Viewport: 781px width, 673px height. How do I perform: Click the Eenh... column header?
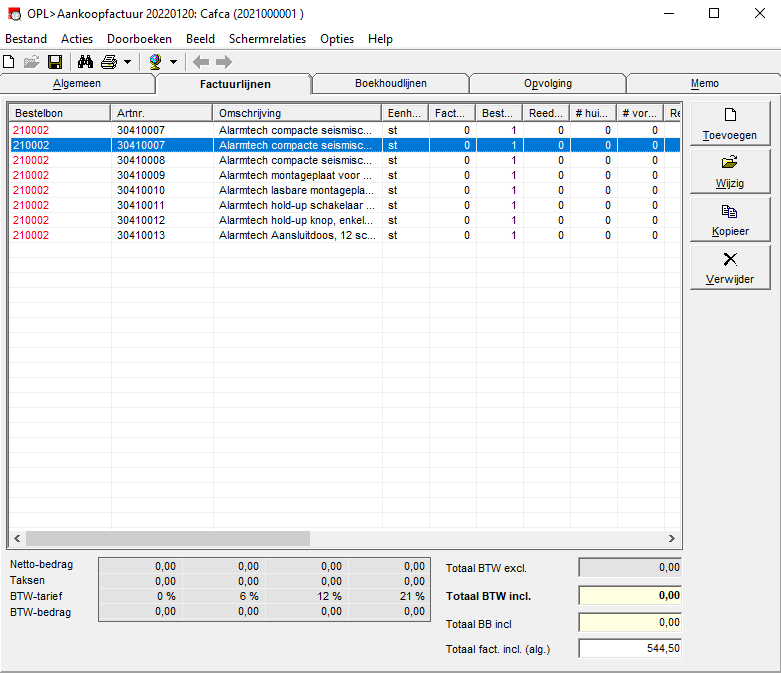[405, 113]
